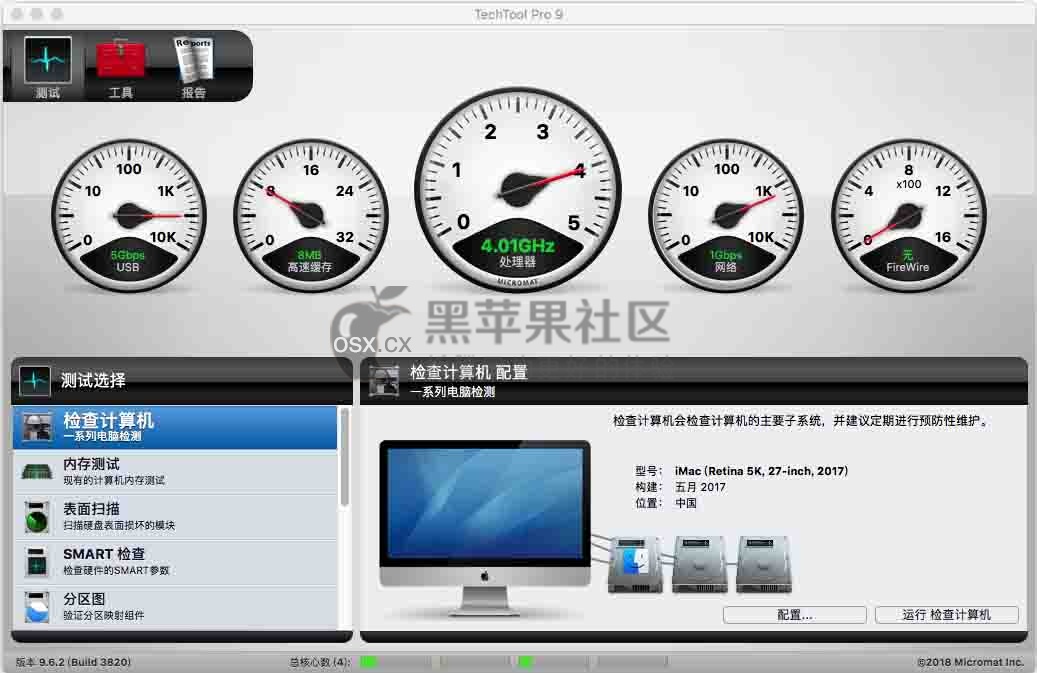
Task: Click the 测试选择 panel title
Action: (x=93, y=381)
